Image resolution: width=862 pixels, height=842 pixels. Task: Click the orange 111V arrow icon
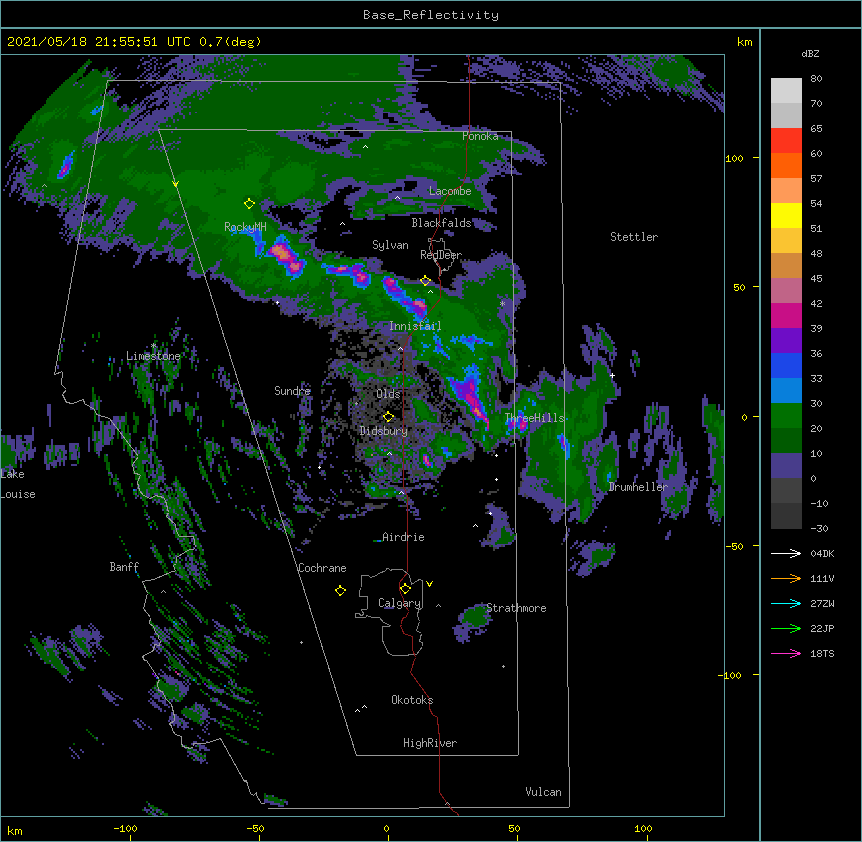point(786,578)
